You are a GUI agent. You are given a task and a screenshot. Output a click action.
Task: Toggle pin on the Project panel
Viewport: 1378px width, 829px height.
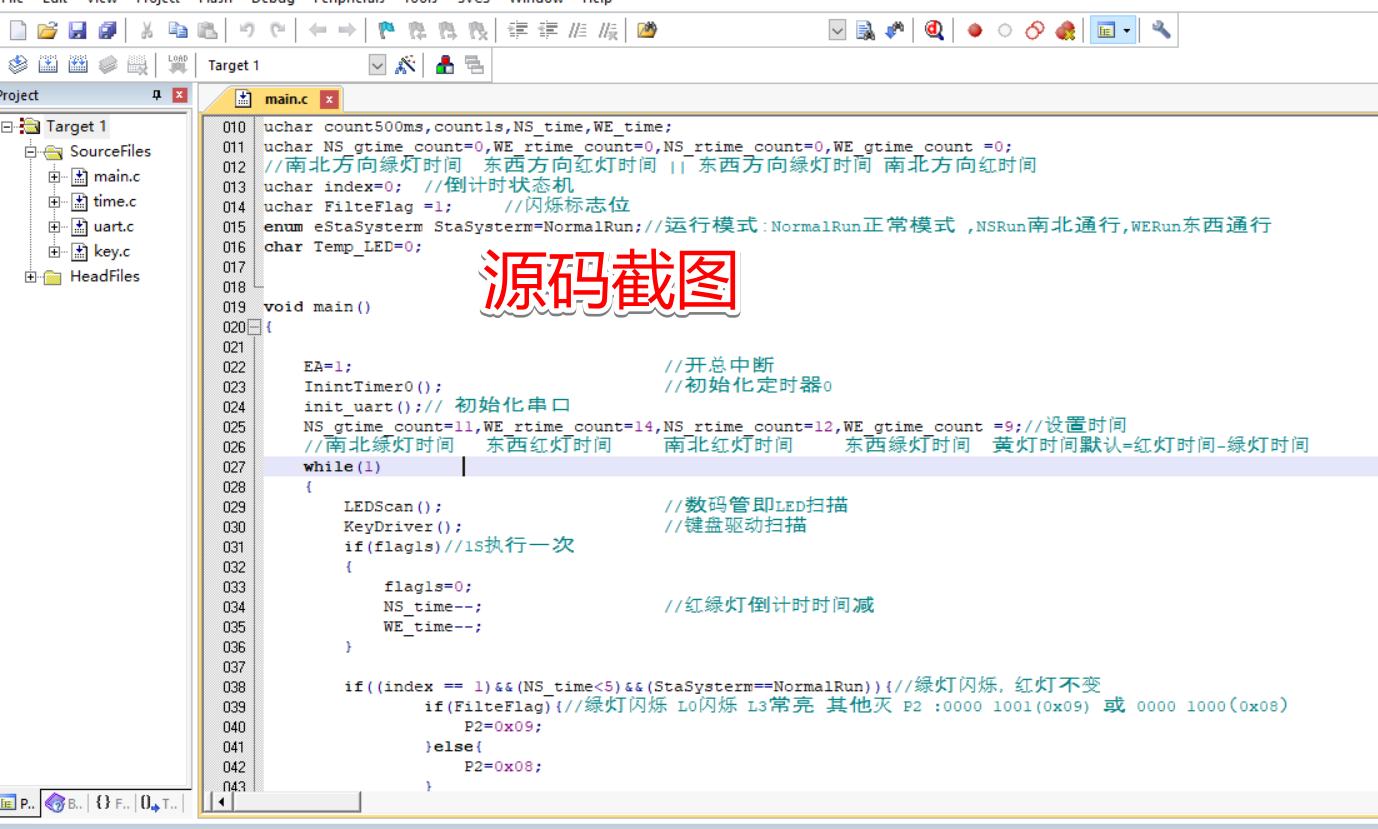tap(156, 95)
